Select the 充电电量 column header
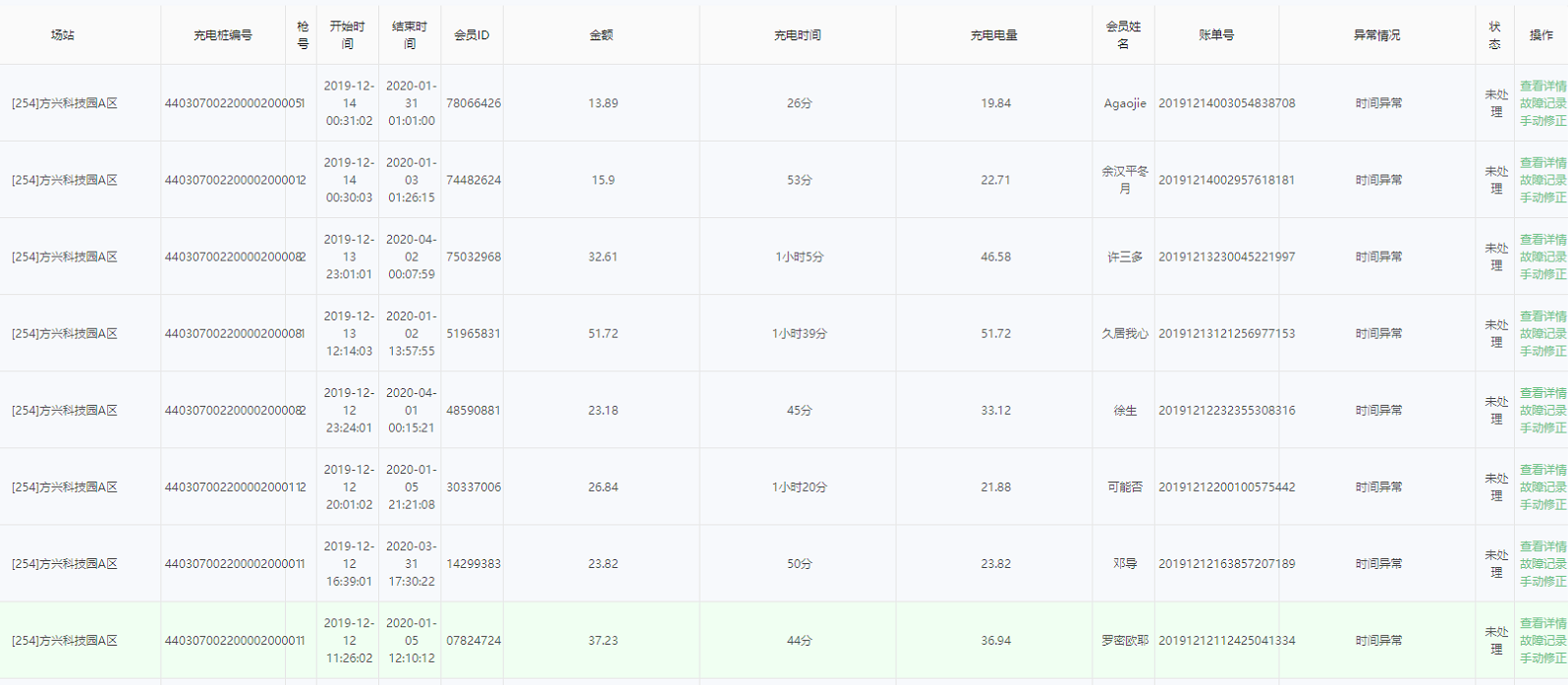This screenshot has width=1568, height=685. click(x=993, y=35)
